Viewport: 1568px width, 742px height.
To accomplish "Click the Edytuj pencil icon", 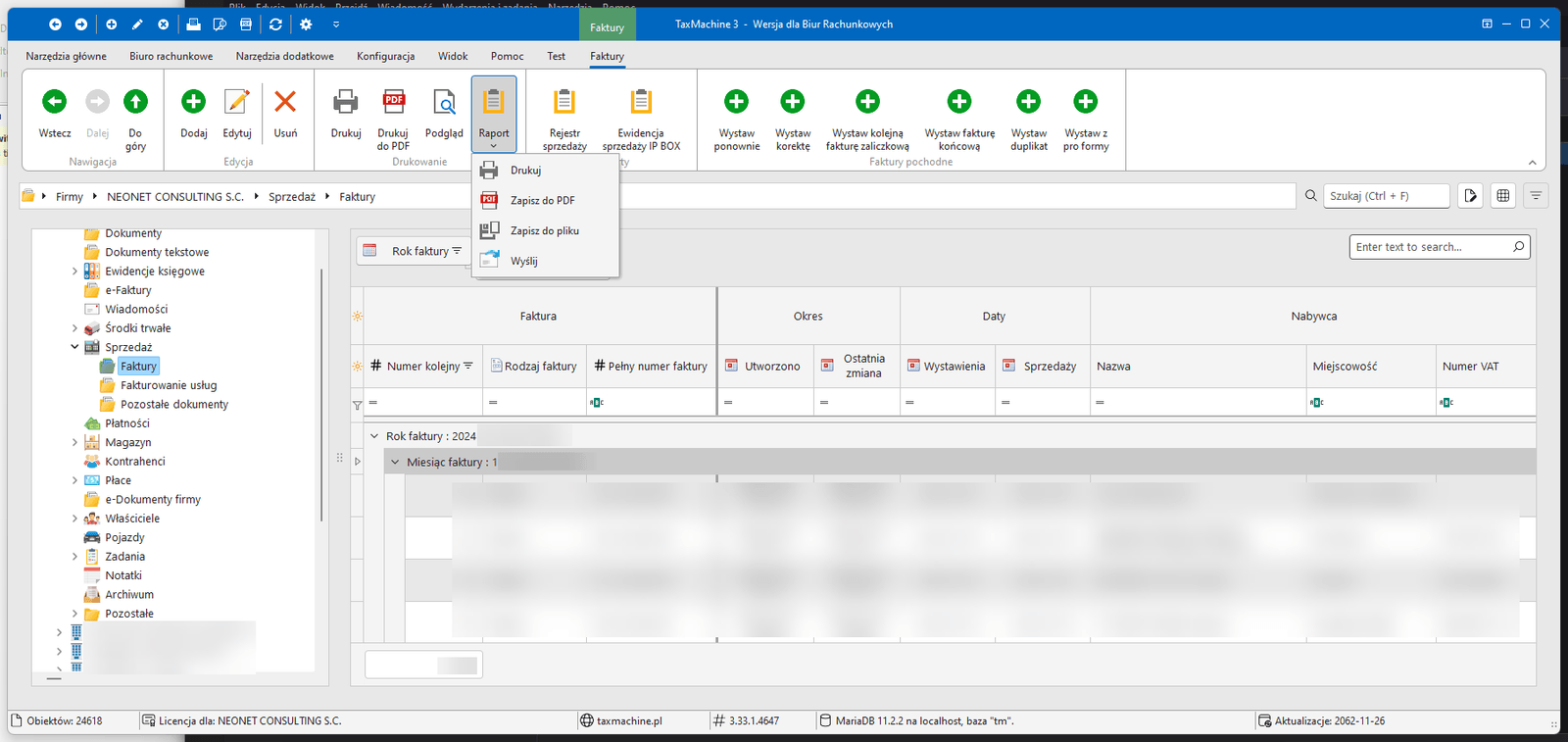I will (x=237, y=102).
